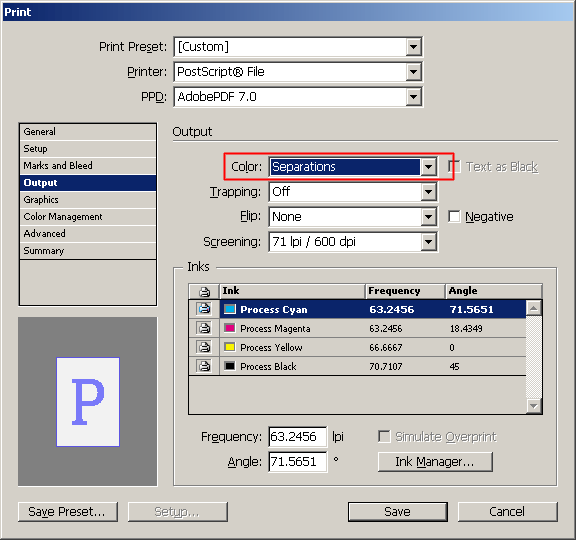Select the Marks and Bleed panel
Image resolution: width=576 pixels, height=540 pixels.
(88, 166)
